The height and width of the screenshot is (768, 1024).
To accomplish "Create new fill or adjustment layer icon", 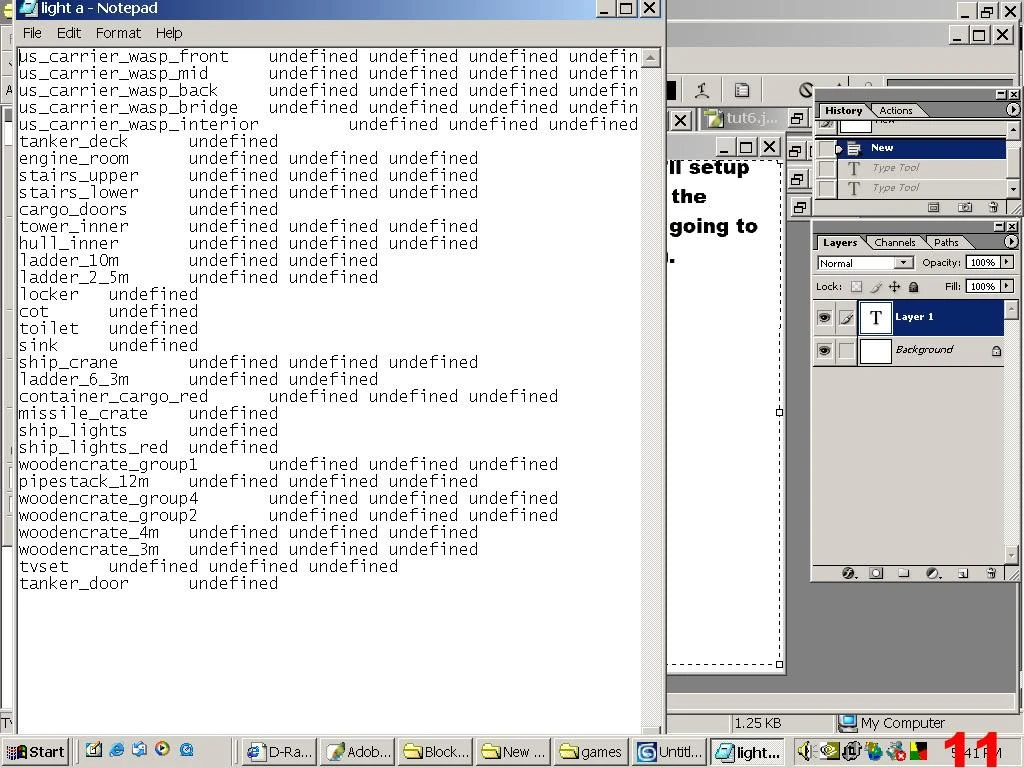I will [x=933, y=573].
